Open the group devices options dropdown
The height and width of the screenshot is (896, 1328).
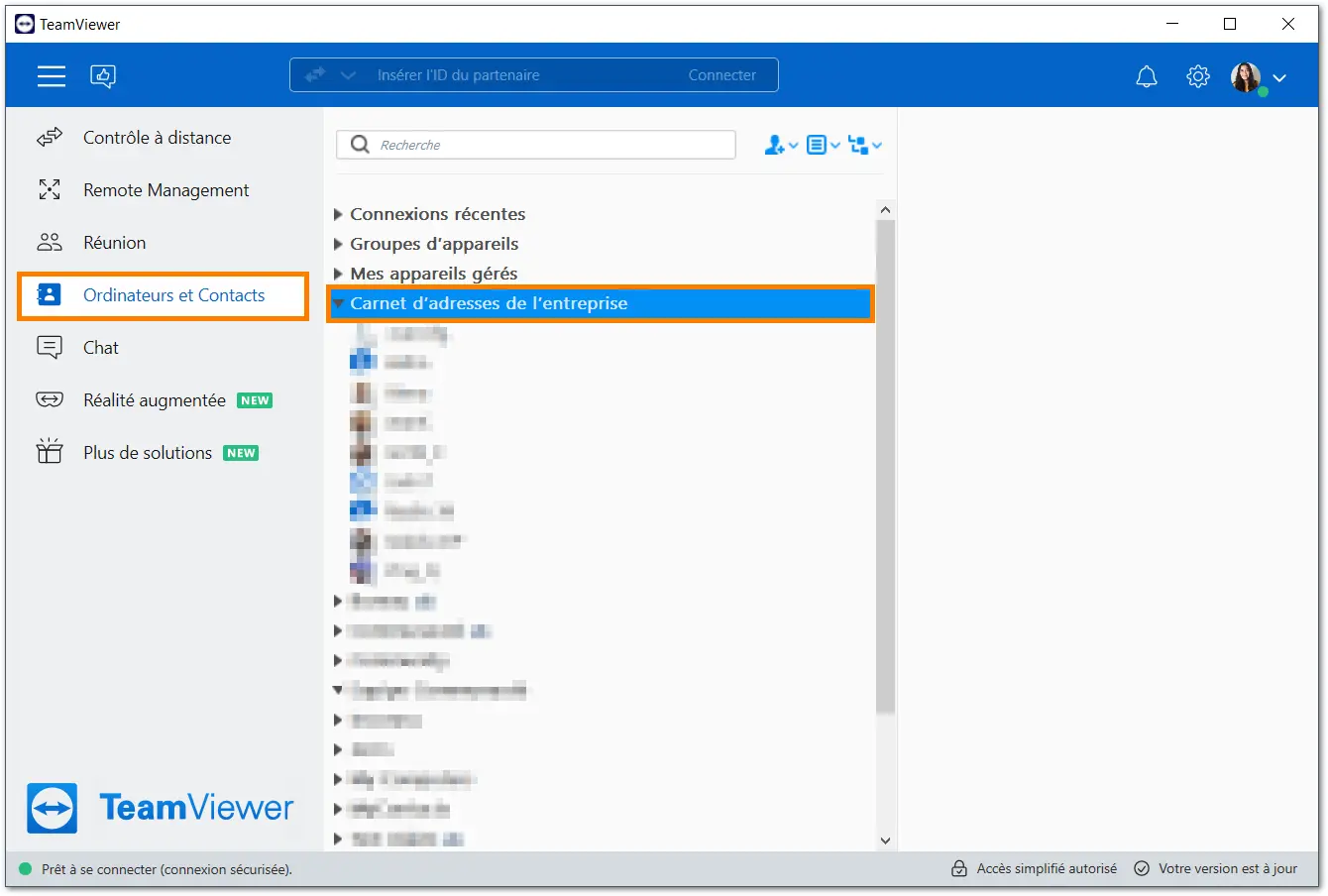[864, 145]
